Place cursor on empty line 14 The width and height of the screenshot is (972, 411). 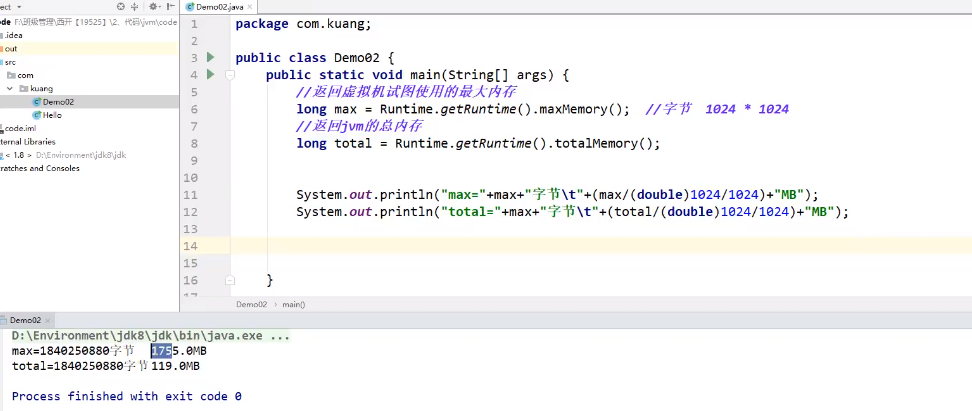coord(600,246)
